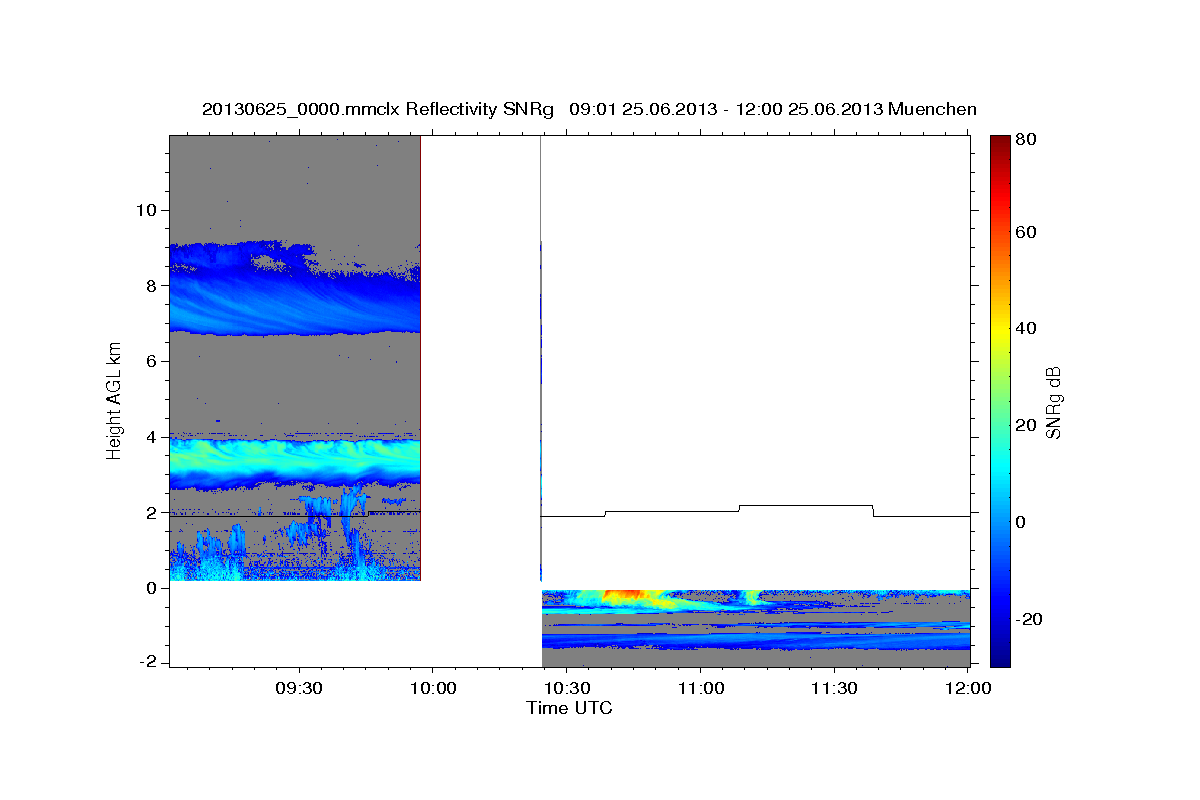Click the dark blue bottom of the colorbar
Screen dimensions: 1200x800
pyautogui.click(x=1000, y=656)
